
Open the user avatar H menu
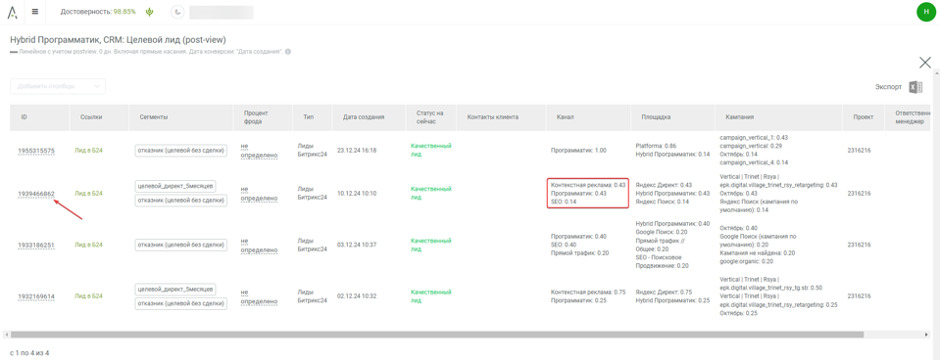[927, 12]
